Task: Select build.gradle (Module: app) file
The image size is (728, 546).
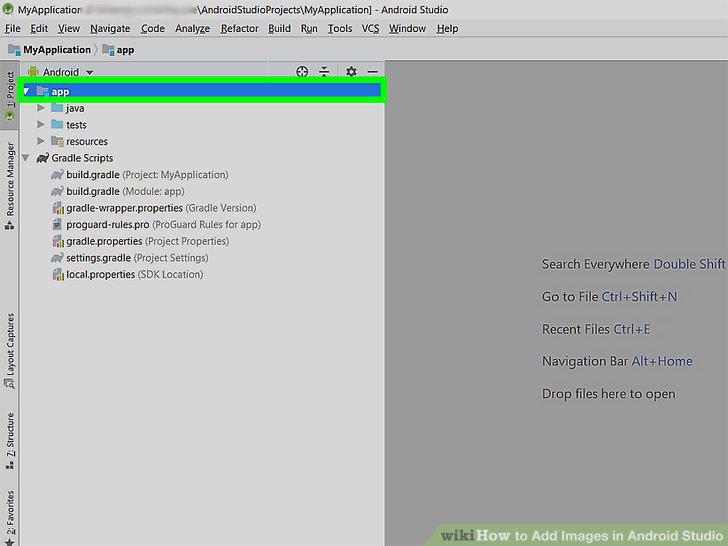Action: coord(125,191)
